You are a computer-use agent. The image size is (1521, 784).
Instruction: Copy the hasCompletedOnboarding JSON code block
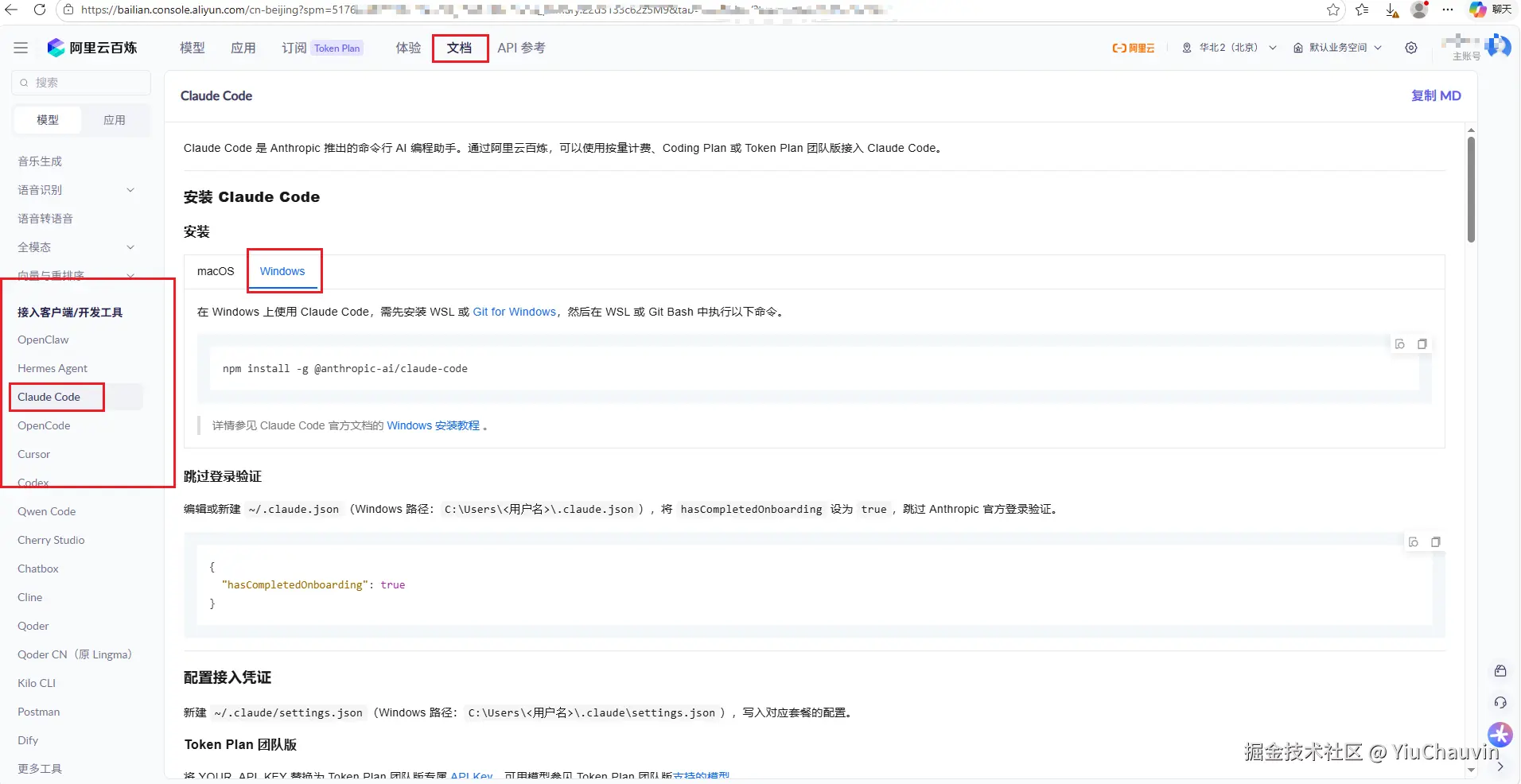click(1436, 542)
